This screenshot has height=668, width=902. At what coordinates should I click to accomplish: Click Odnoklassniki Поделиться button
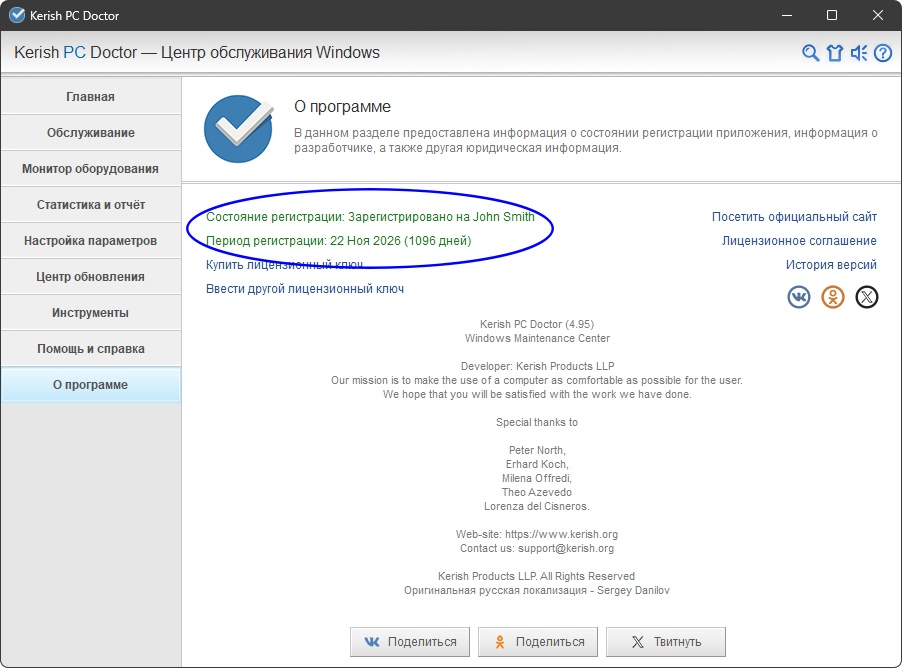click(x=538, y=642)
